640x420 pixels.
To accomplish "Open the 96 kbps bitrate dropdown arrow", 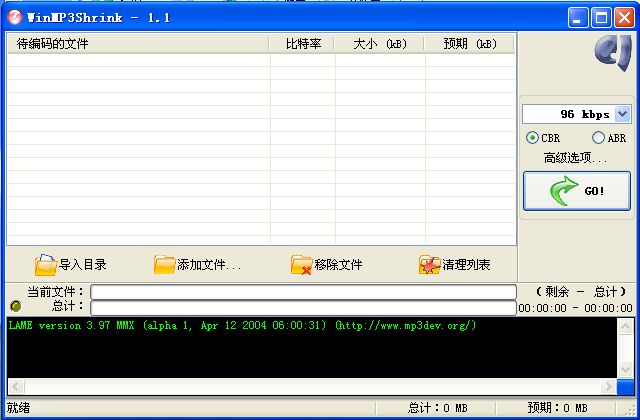I will click(623, 114).
